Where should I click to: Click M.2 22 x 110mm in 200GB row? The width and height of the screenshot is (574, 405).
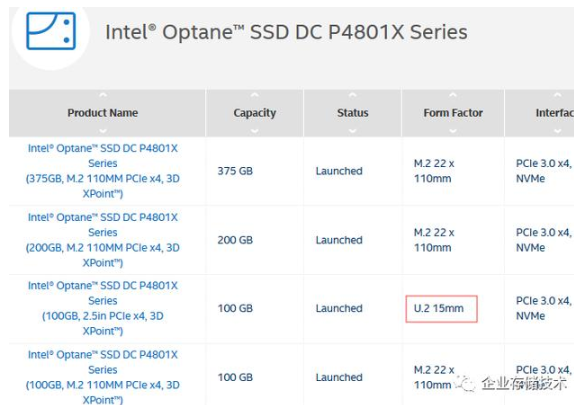[x=434, y=240]
